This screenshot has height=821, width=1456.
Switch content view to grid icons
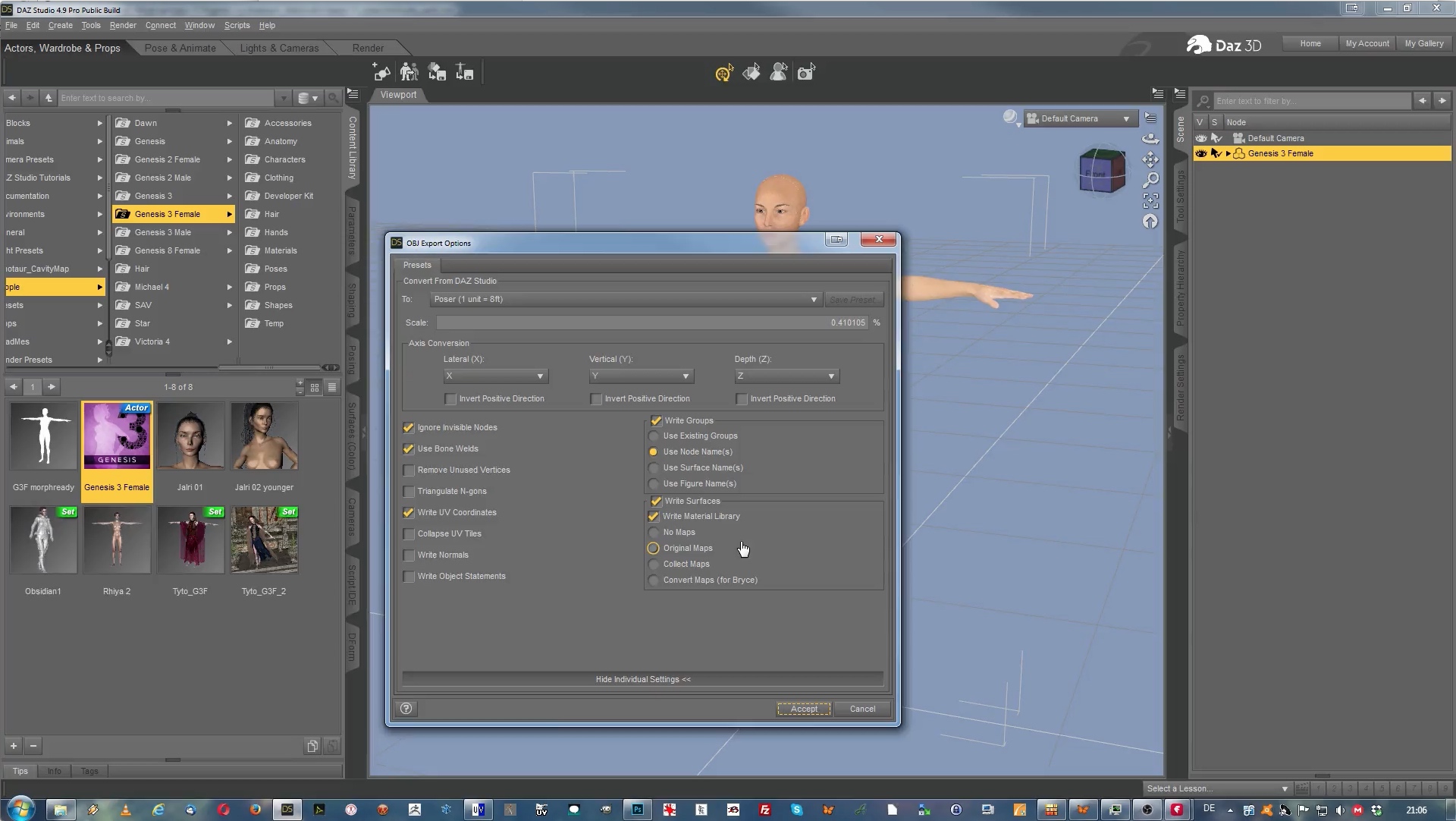click(x=315, y=388)
